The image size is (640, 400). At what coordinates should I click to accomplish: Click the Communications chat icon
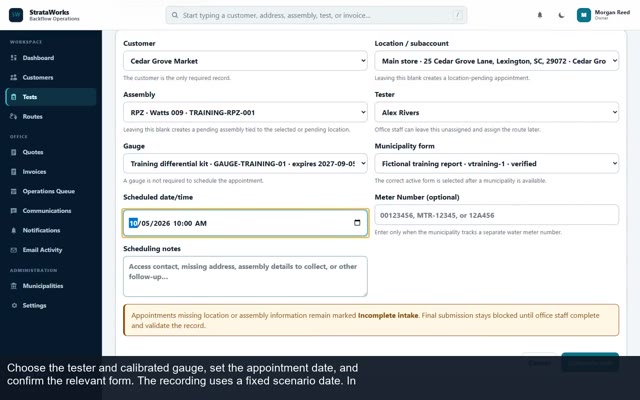(x=13, y=211)
